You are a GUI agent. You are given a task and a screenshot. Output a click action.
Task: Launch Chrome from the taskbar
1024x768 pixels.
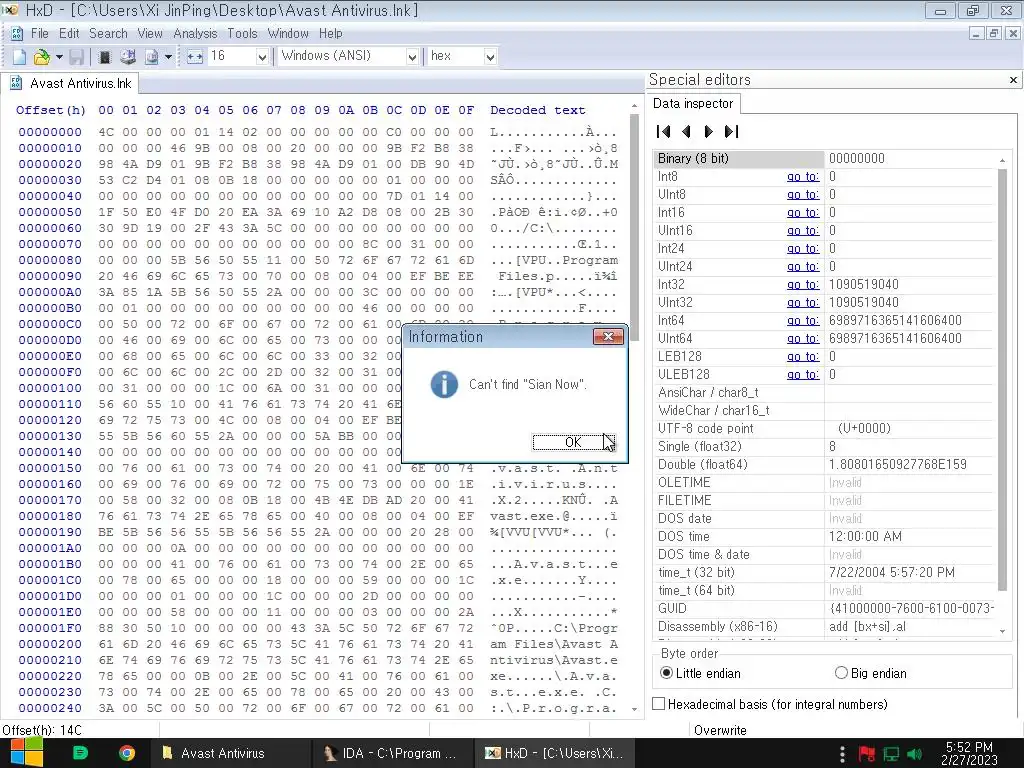coord(127,753)
